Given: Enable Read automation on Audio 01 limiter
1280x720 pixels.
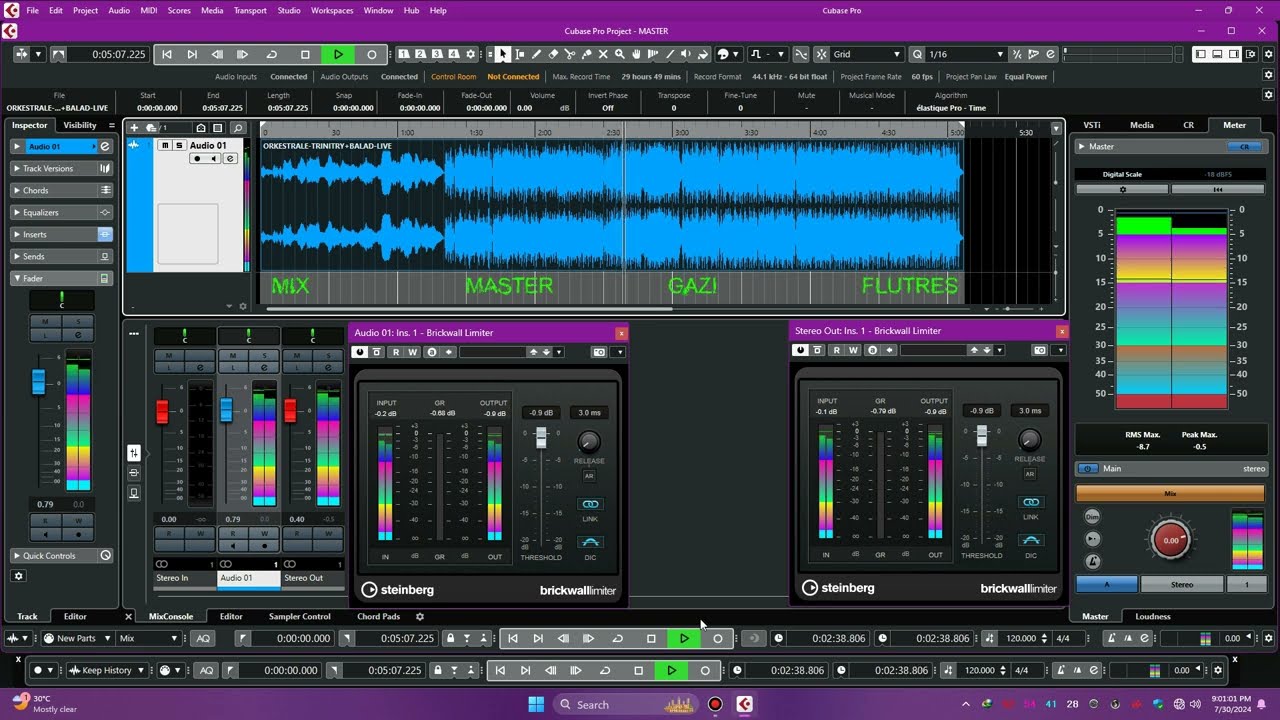Looking at the screenshot, I should click(396, 352).
